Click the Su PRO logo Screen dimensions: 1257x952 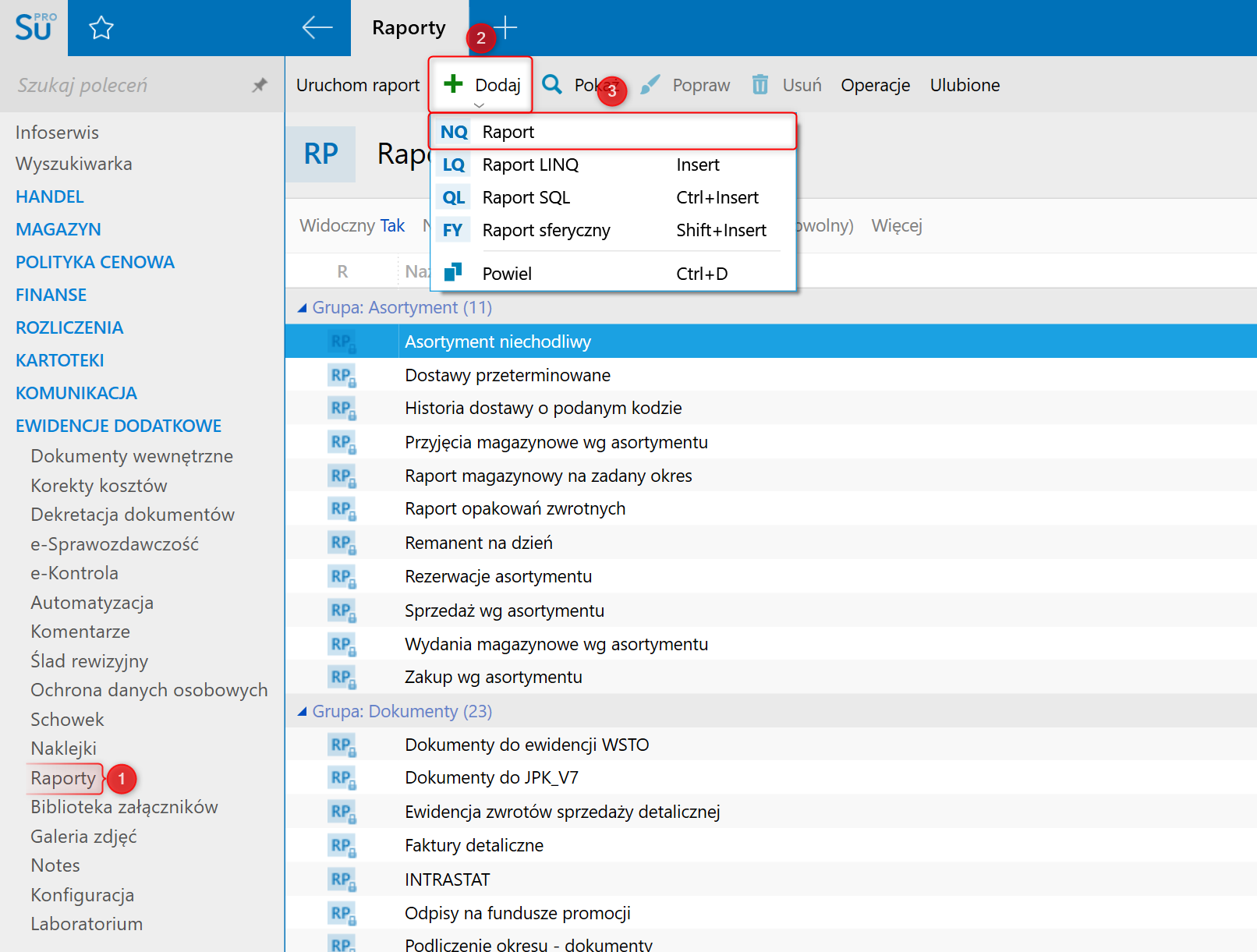34,28
